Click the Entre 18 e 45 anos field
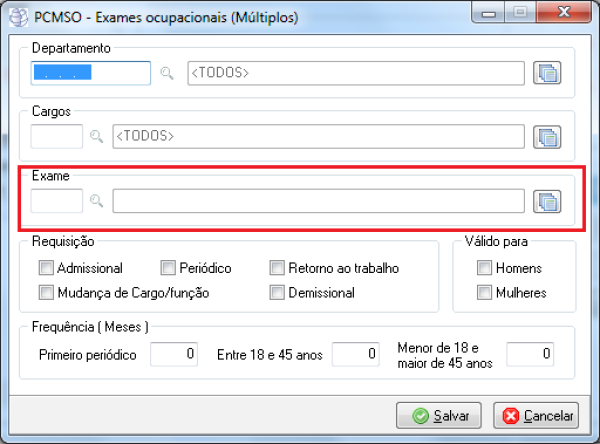The image size is (600, 444). click(x=355, y=354)
